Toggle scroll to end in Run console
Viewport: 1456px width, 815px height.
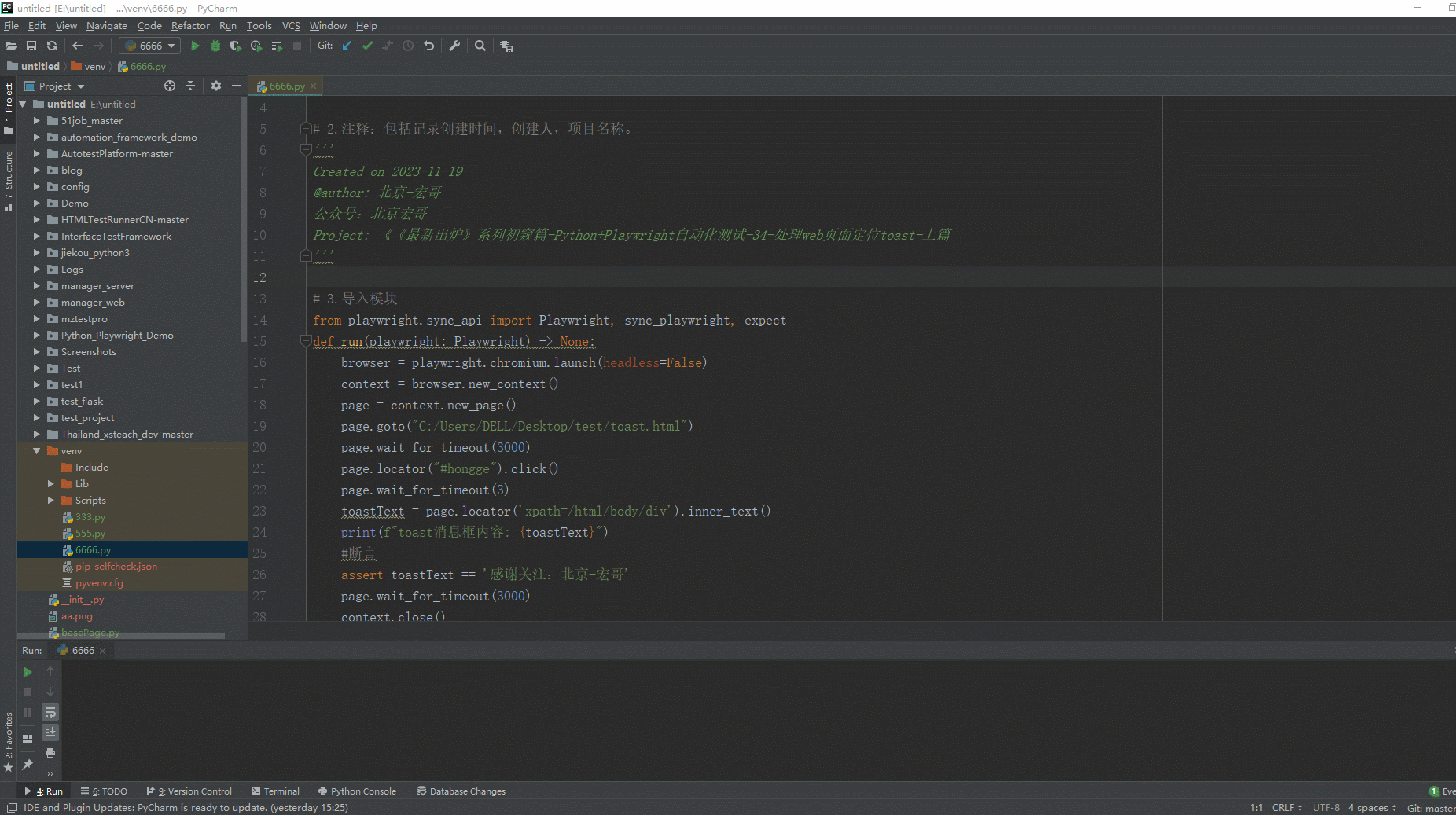[x=50, y=732]
